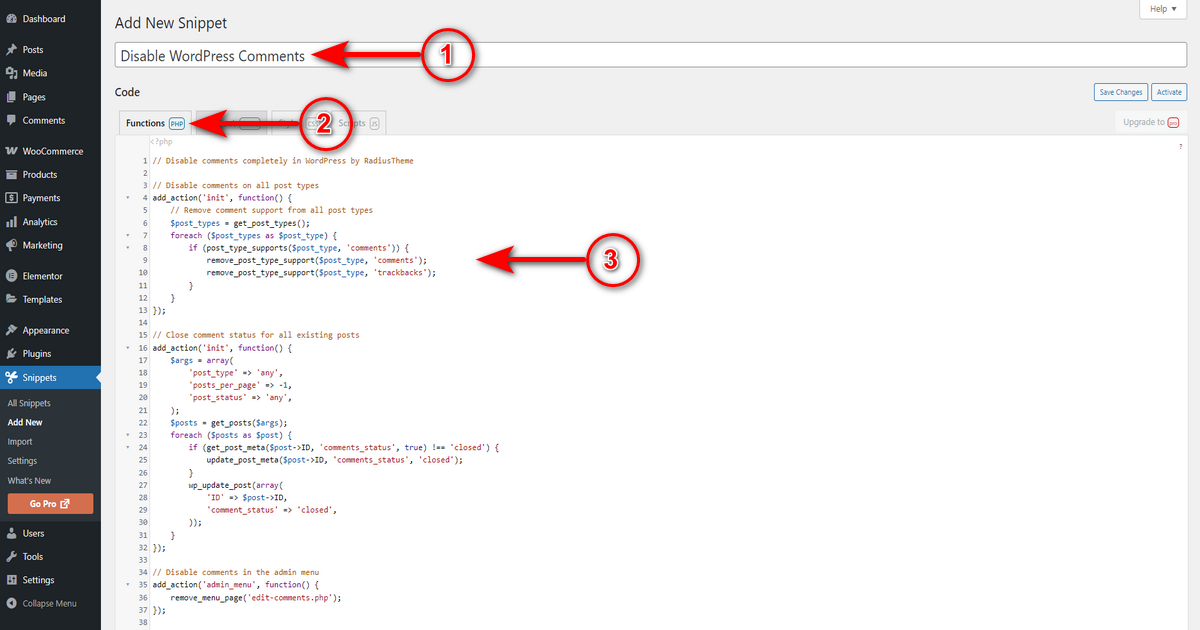Image resolution: width=1200 pixels, height=630 pixels.
Task: Open the Analytics bar-chart icon
Action: point(11,222)
